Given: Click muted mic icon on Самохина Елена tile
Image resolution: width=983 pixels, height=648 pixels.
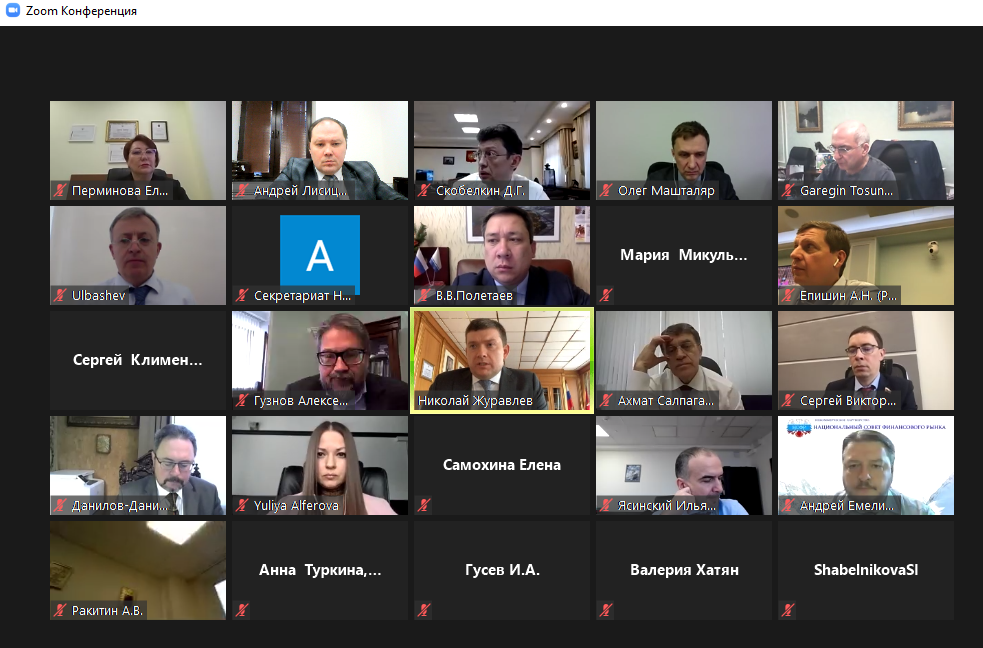Looking at the screenshot, I should pos(424,505).
